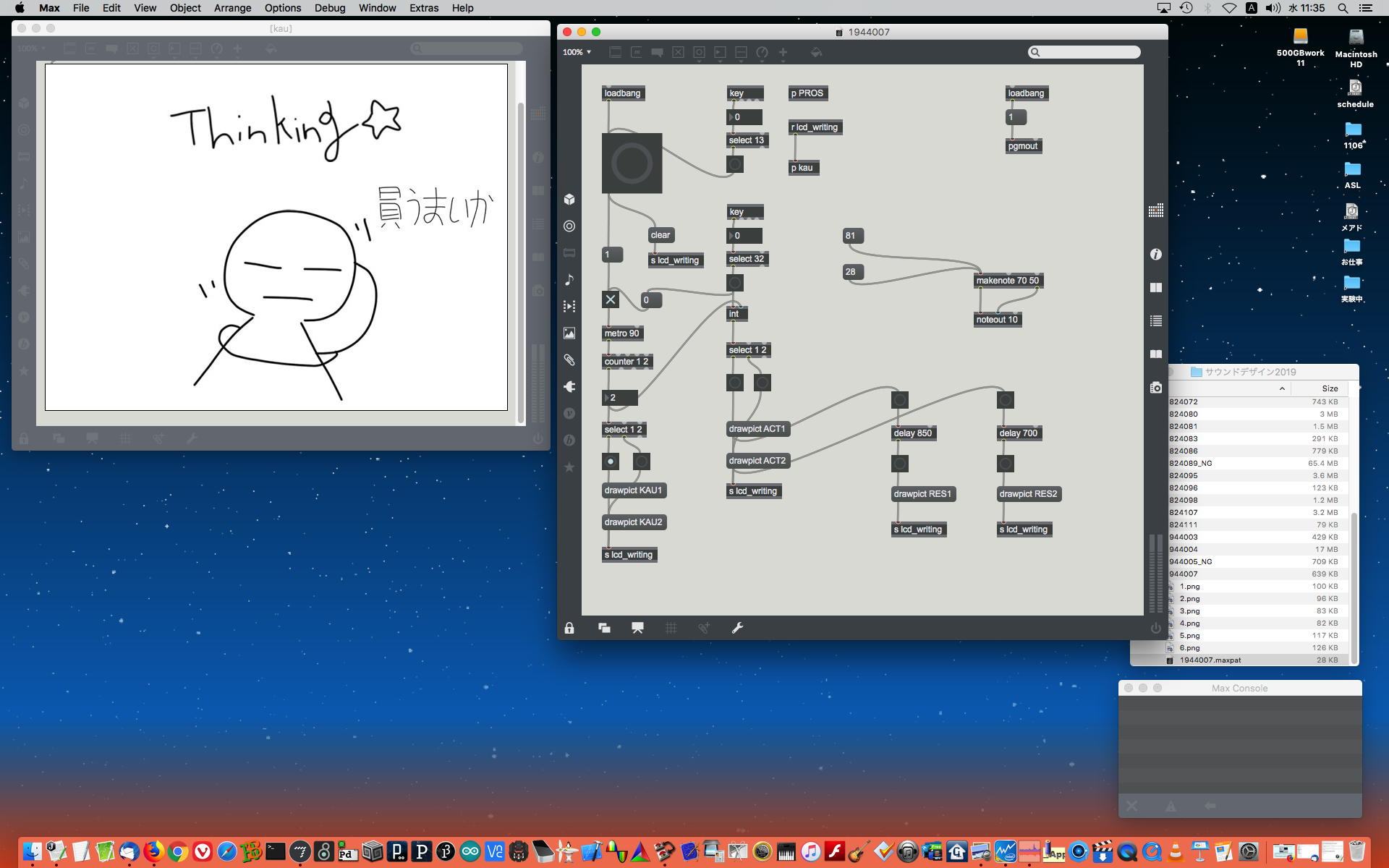The image size is (1389, 868).
Task: Open the audio notes browser in left sidebar
Action: (x=569, y=279)
